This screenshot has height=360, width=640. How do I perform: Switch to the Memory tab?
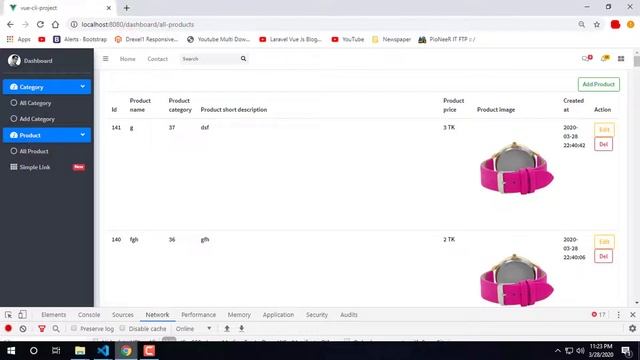point(239,315)
